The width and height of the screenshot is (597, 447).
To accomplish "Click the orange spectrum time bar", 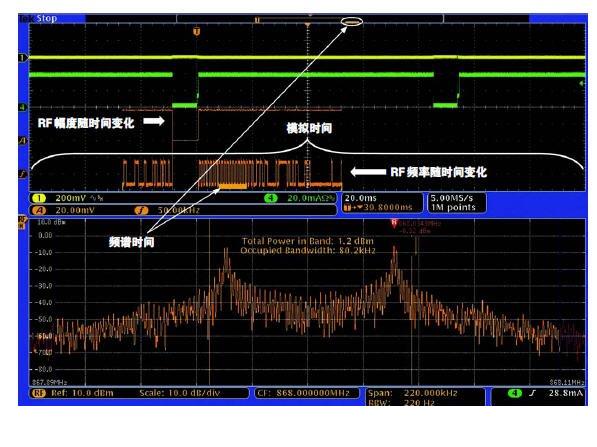I will tap(233, 186).
